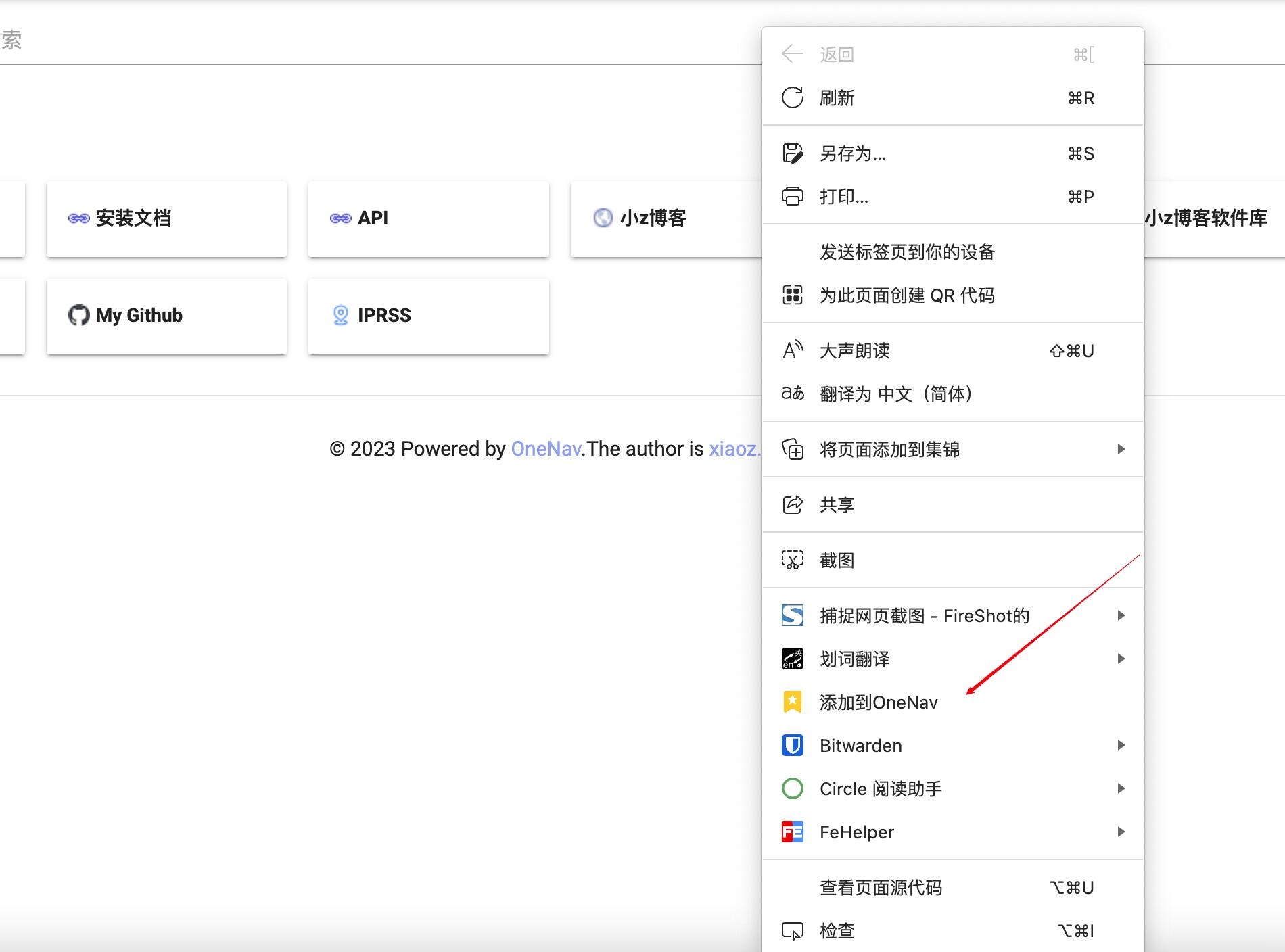
Task: Expand the Circle 阅读助手 submenu arrow
Action: coord(1121,788)
